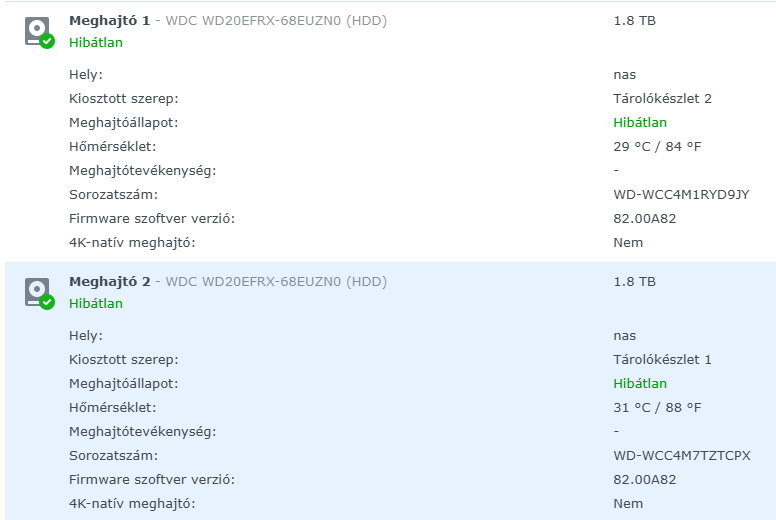This screenshot has height=520, width=776.
Task: Collapse the Meghajtó 2 header title
Action: (x=109, y=281)
